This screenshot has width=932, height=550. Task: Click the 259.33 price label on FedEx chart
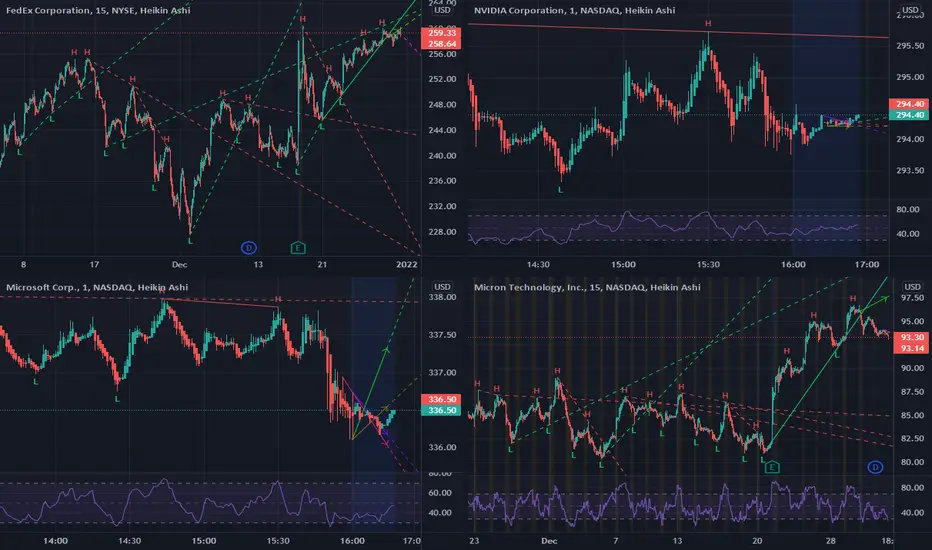pyautogui.click(x=441, y=33)
